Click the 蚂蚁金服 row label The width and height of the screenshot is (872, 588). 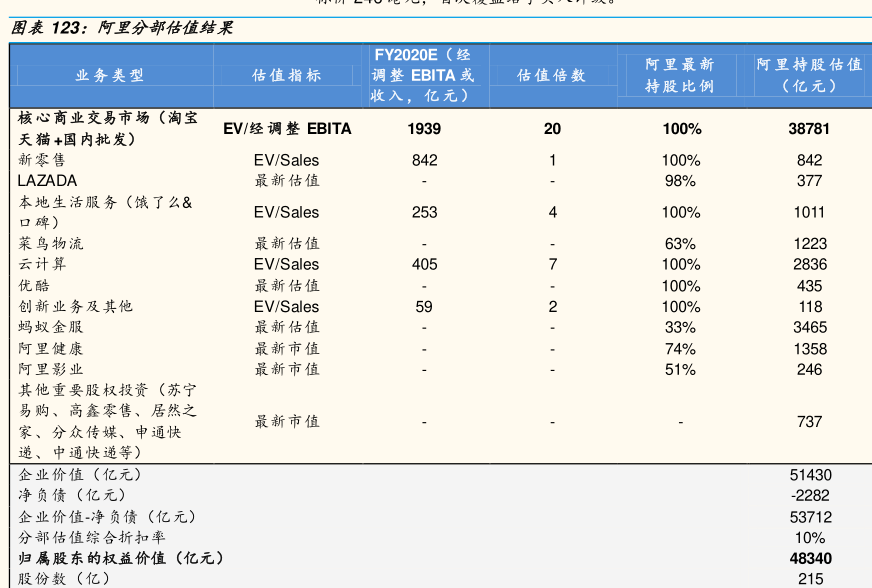(51, 327)
